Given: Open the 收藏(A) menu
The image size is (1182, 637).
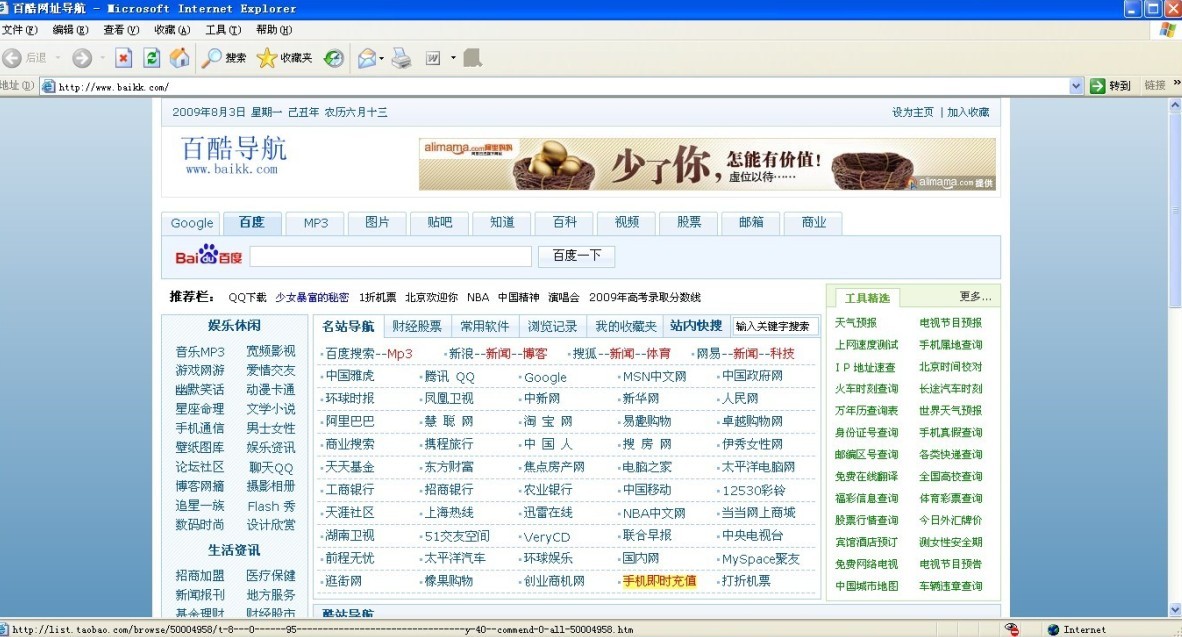Looking at the screenshot, I should pyautogui.click(x=172, y=29).
